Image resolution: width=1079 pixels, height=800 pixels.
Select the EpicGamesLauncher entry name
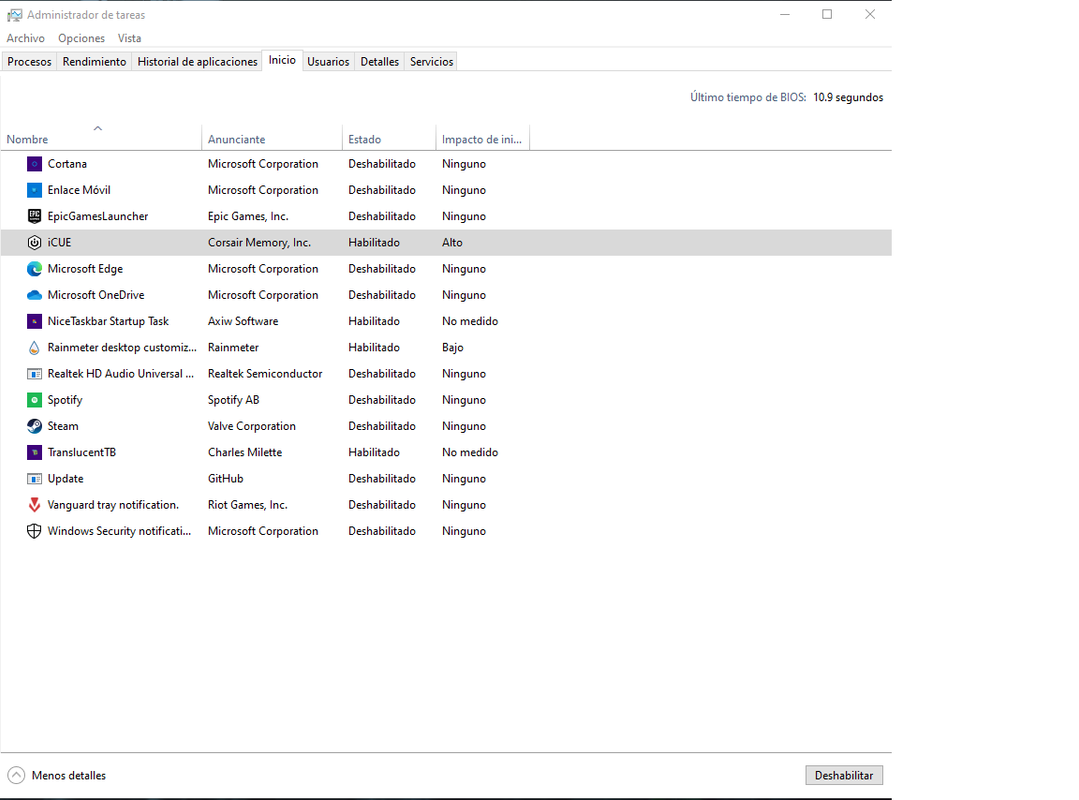98,216
